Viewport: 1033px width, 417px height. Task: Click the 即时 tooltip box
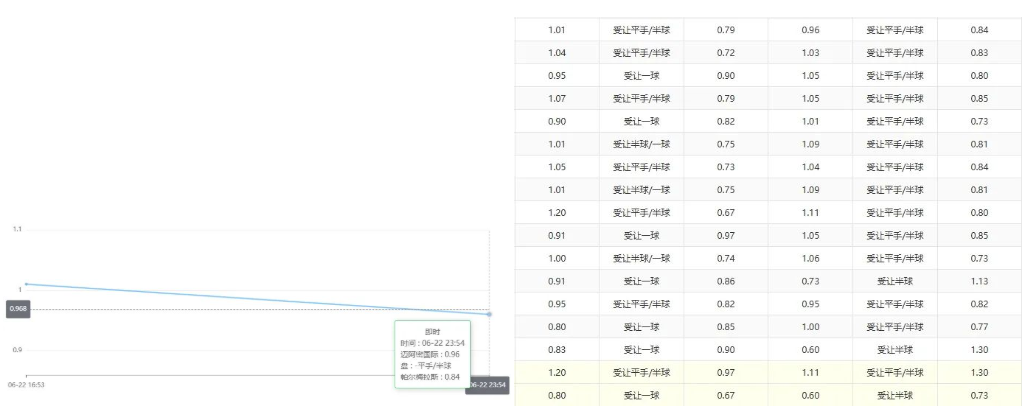click(432, 354)
